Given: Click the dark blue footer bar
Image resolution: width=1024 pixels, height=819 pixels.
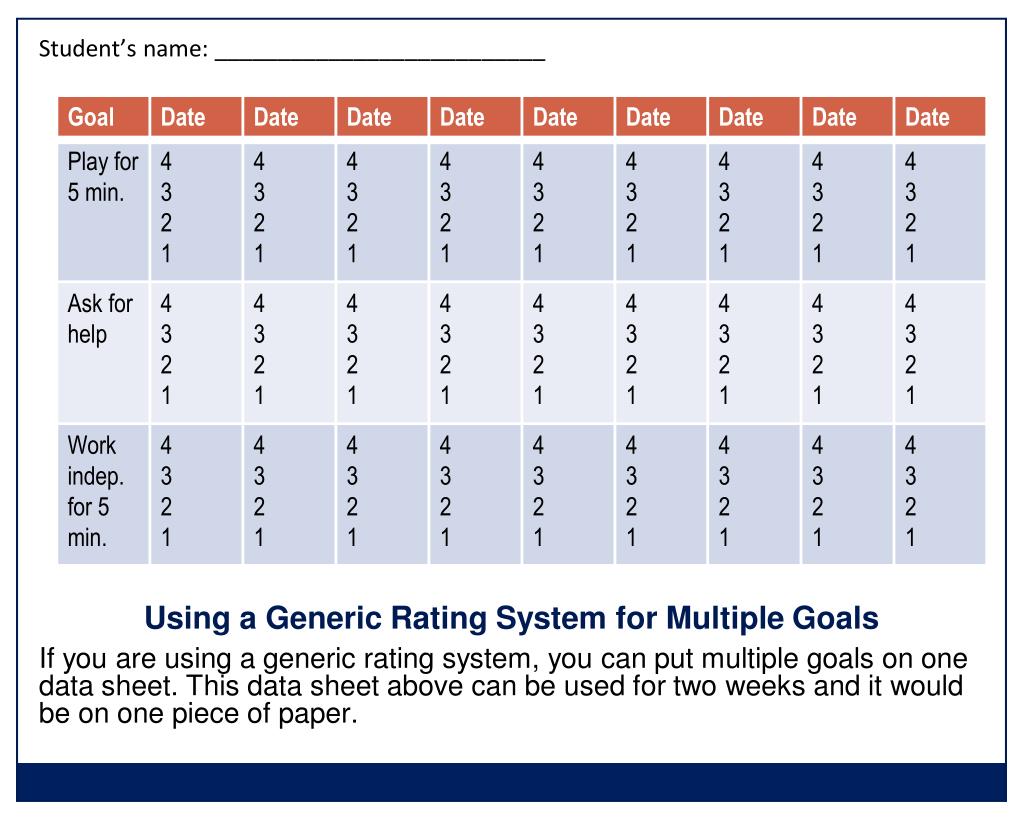Looking at the screenshot, I should [511, 782].
